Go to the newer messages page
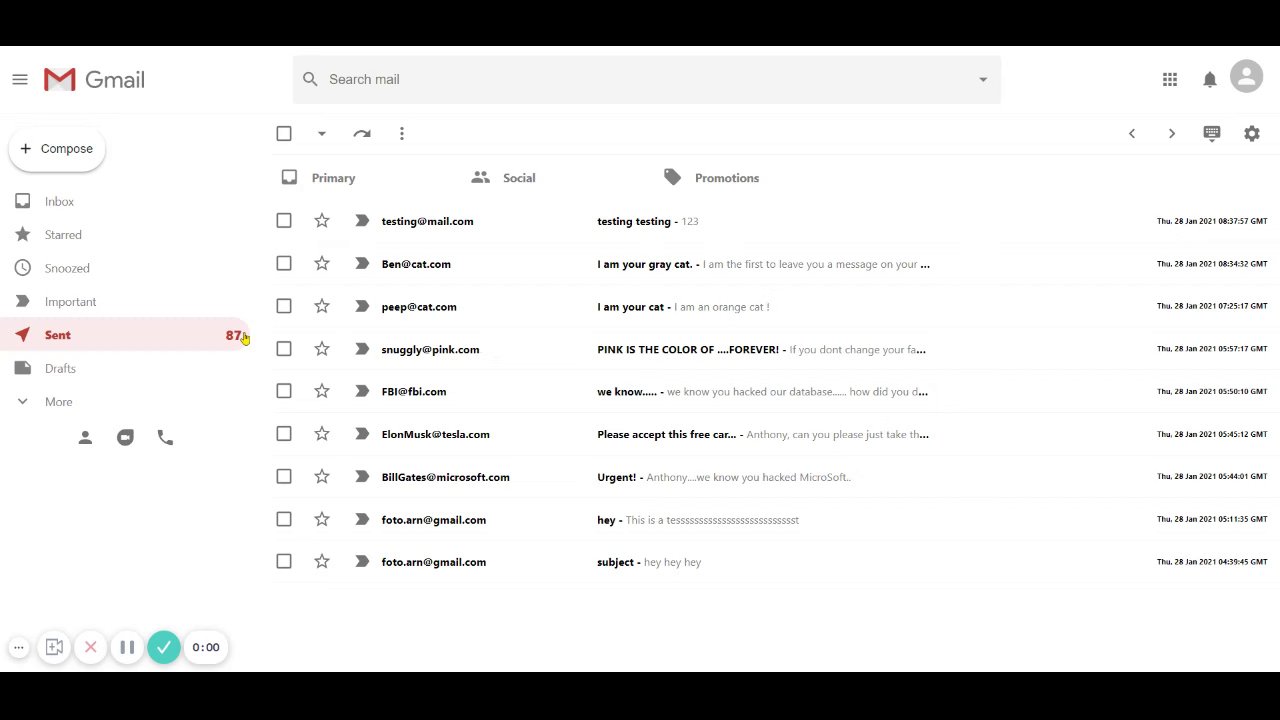This screenshot has height=720, width=1280. (x=1132, y=134)
